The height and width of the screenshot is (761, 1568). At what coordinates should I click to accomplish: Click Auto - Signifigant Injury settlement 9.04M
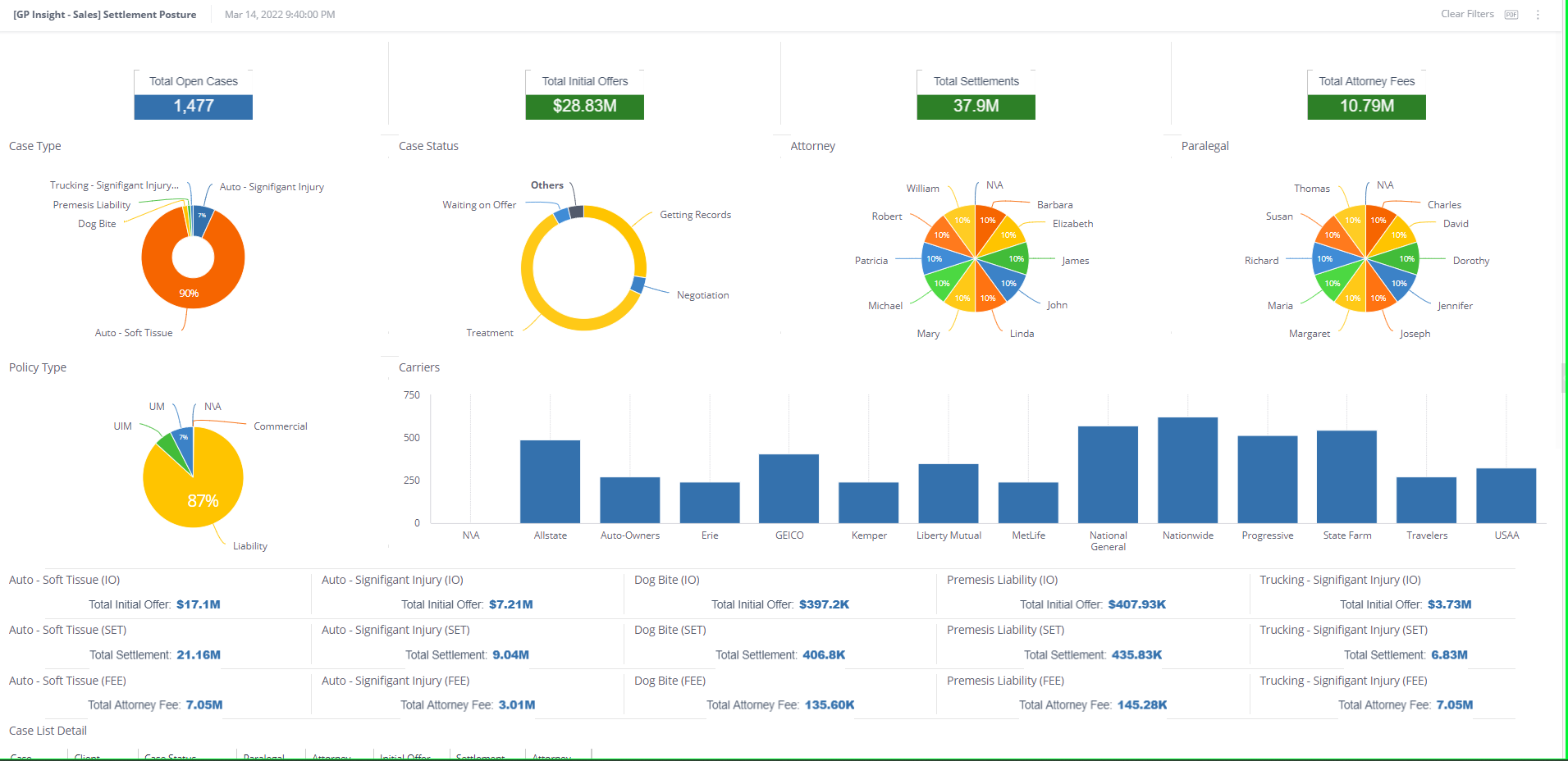pyautogui.click(x=510, y=655)
